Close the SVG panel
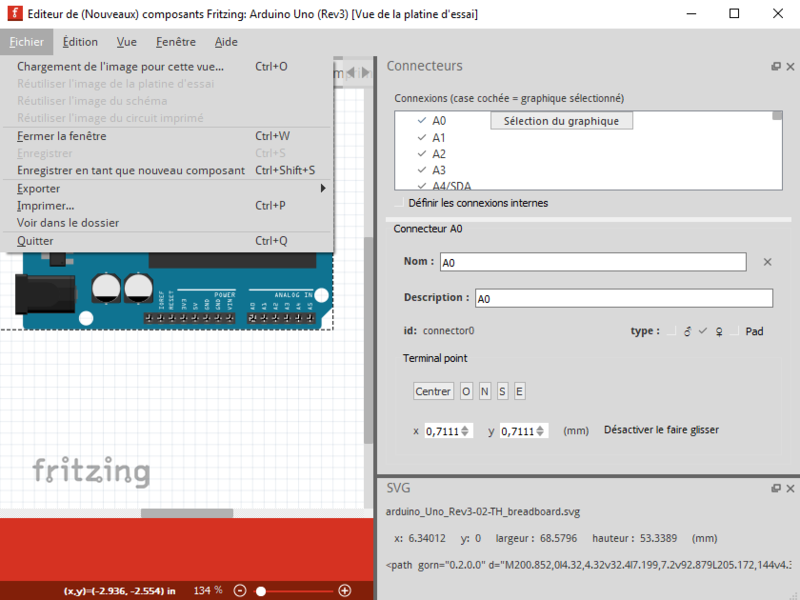The image size is (800, 600). coord(791,488)
